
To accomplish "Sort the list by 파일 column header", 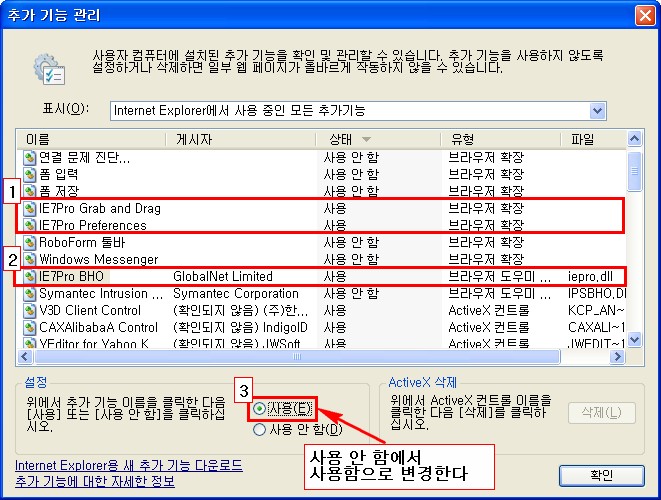I will (594, 139).
